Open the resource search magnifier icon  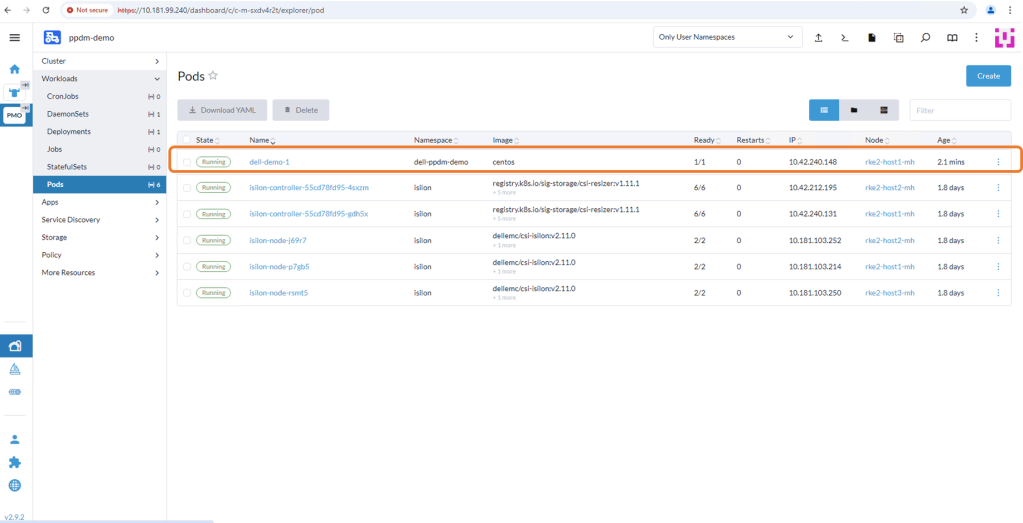pyautogui.click(x=925, y=38)
